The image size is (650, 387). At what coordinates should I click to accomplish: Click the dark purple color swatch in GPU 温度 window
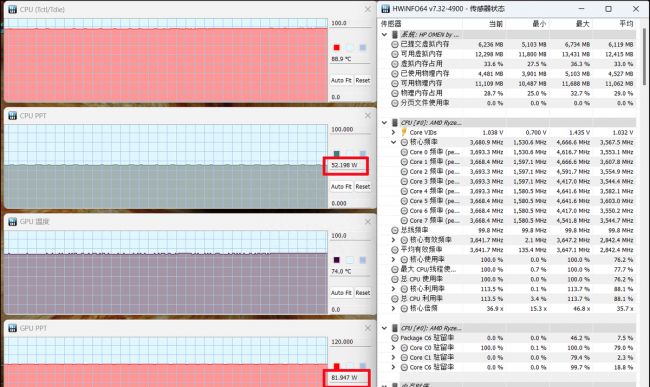pyautogui.click(x=337, y=260)
